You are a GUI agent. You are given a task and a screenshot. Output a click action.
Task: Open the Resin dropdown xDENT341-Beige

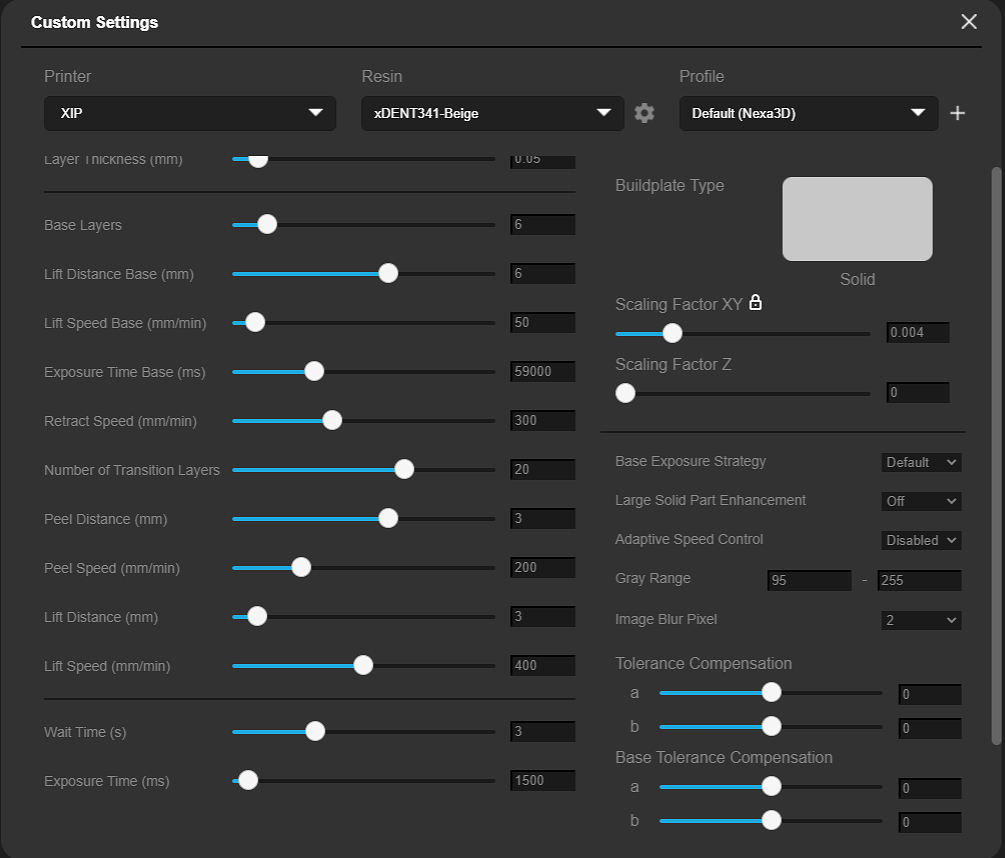(x=492, y=113)
